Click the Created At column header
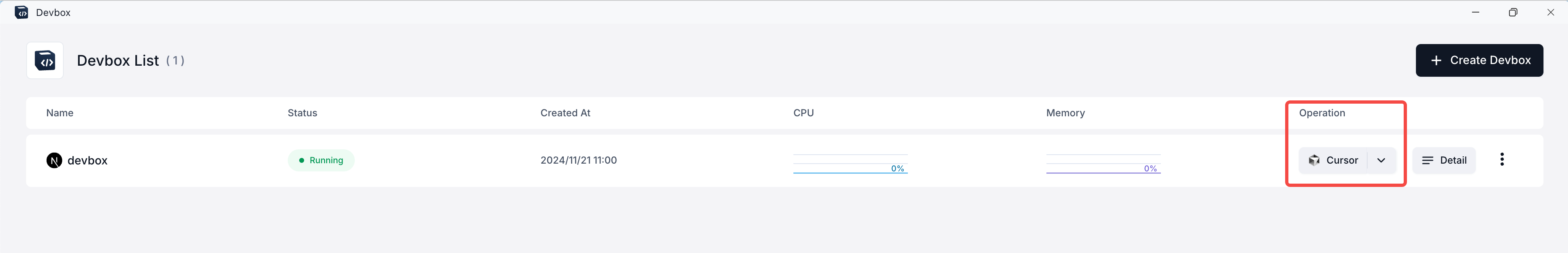The height and width of the screenshot is (253, 1568). [x=565, y=113]
